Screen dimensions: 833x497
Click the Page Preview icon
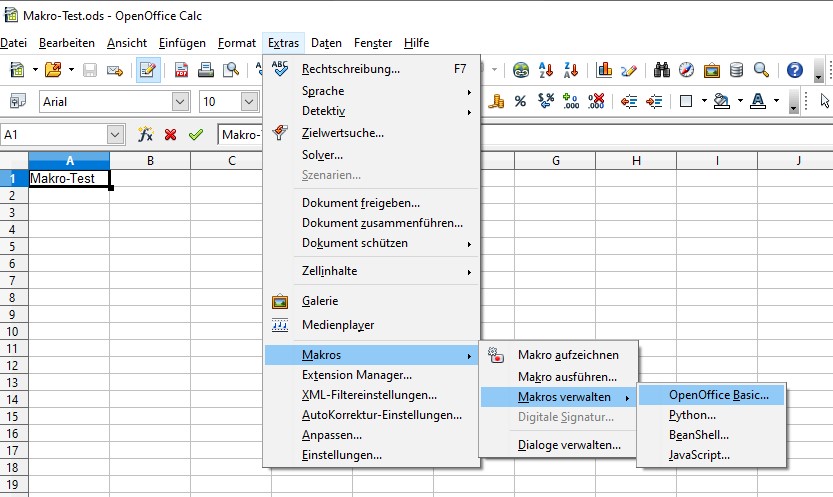pos(231,70)
